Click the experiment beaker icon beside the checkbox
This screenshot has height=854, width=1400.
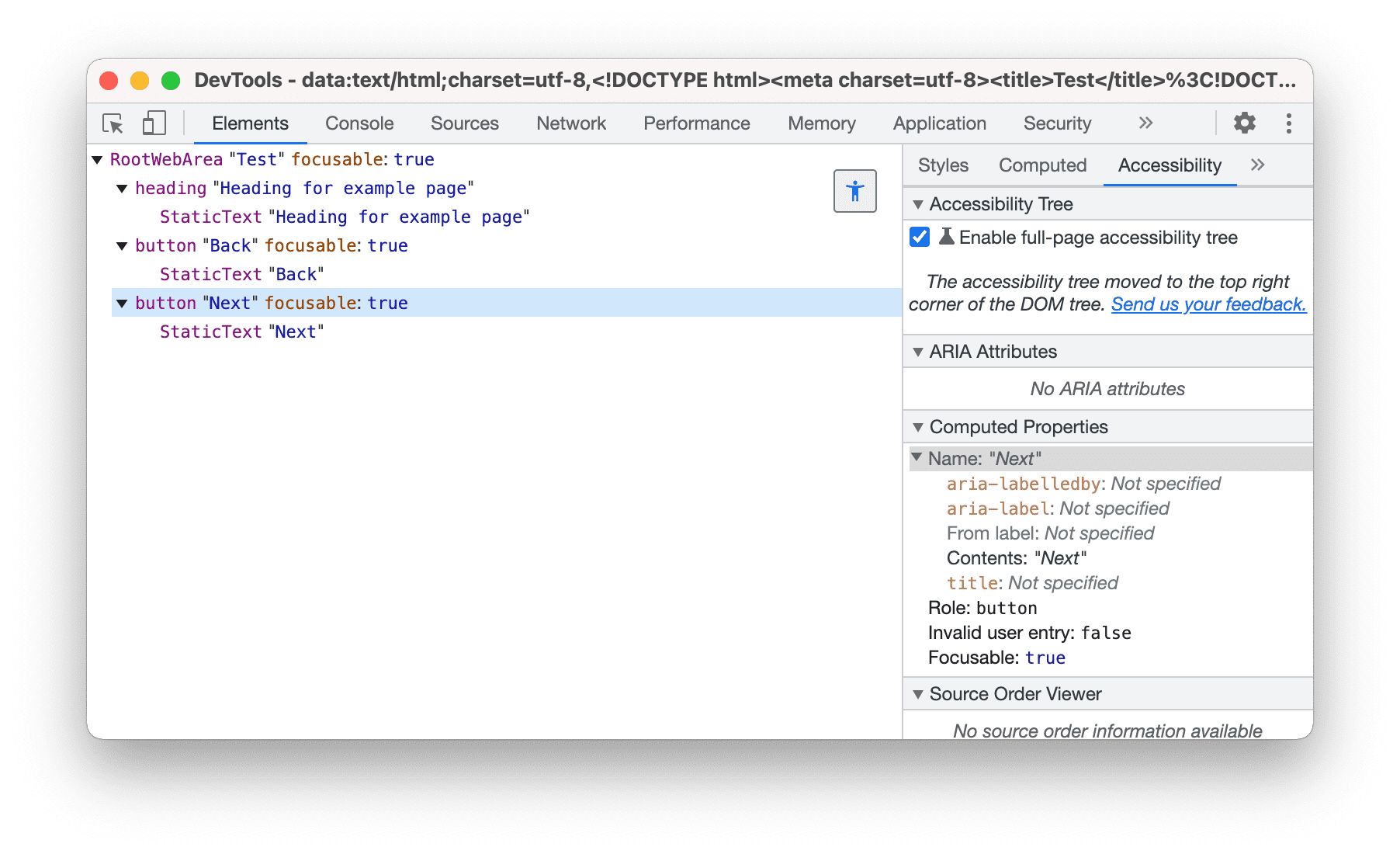[x=946, y=238]
